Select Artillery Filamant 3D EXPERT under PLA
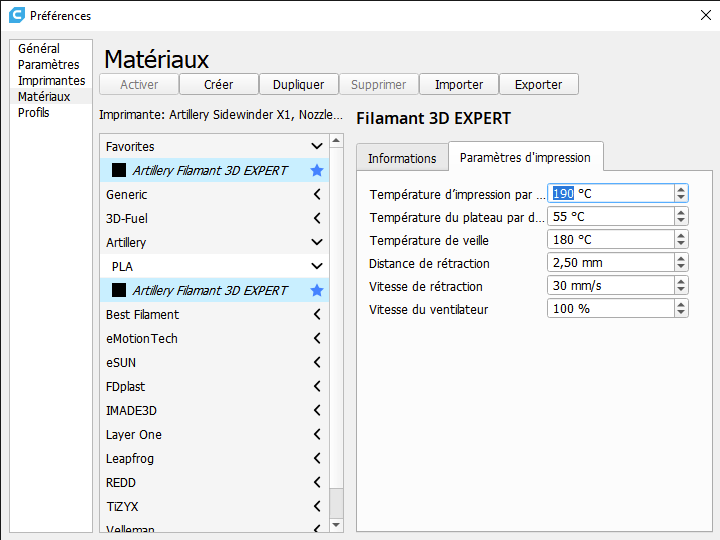 pyautogui.click(x=214, y=290)
